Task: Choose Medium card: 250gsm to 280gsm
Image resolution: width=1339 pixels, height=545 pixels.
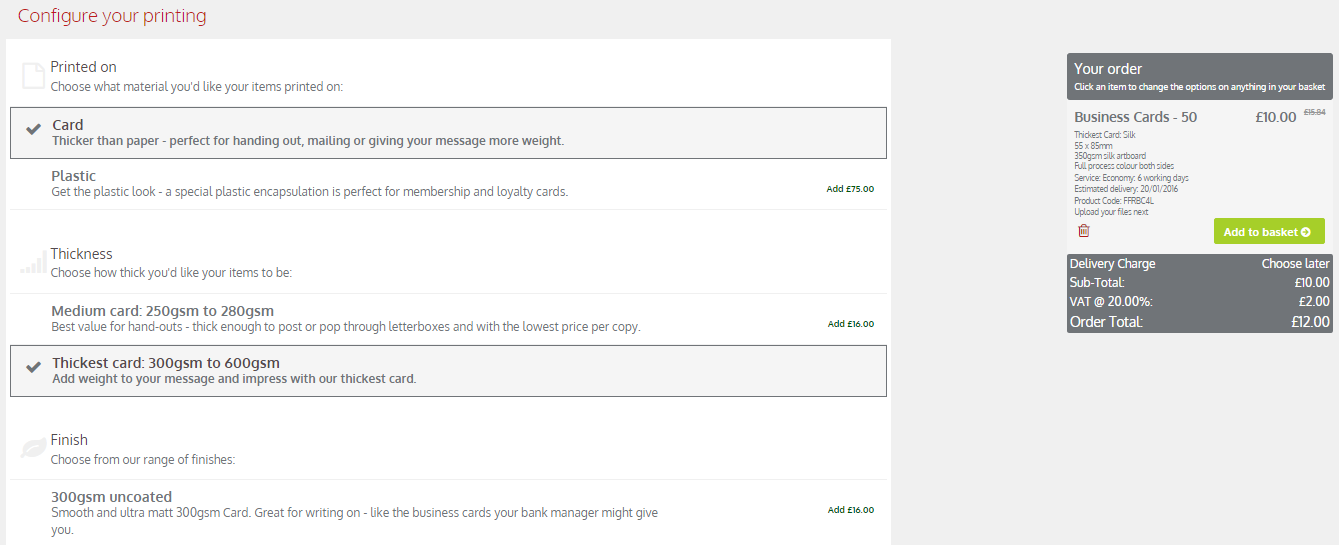Action: click(x=448, y=319)
